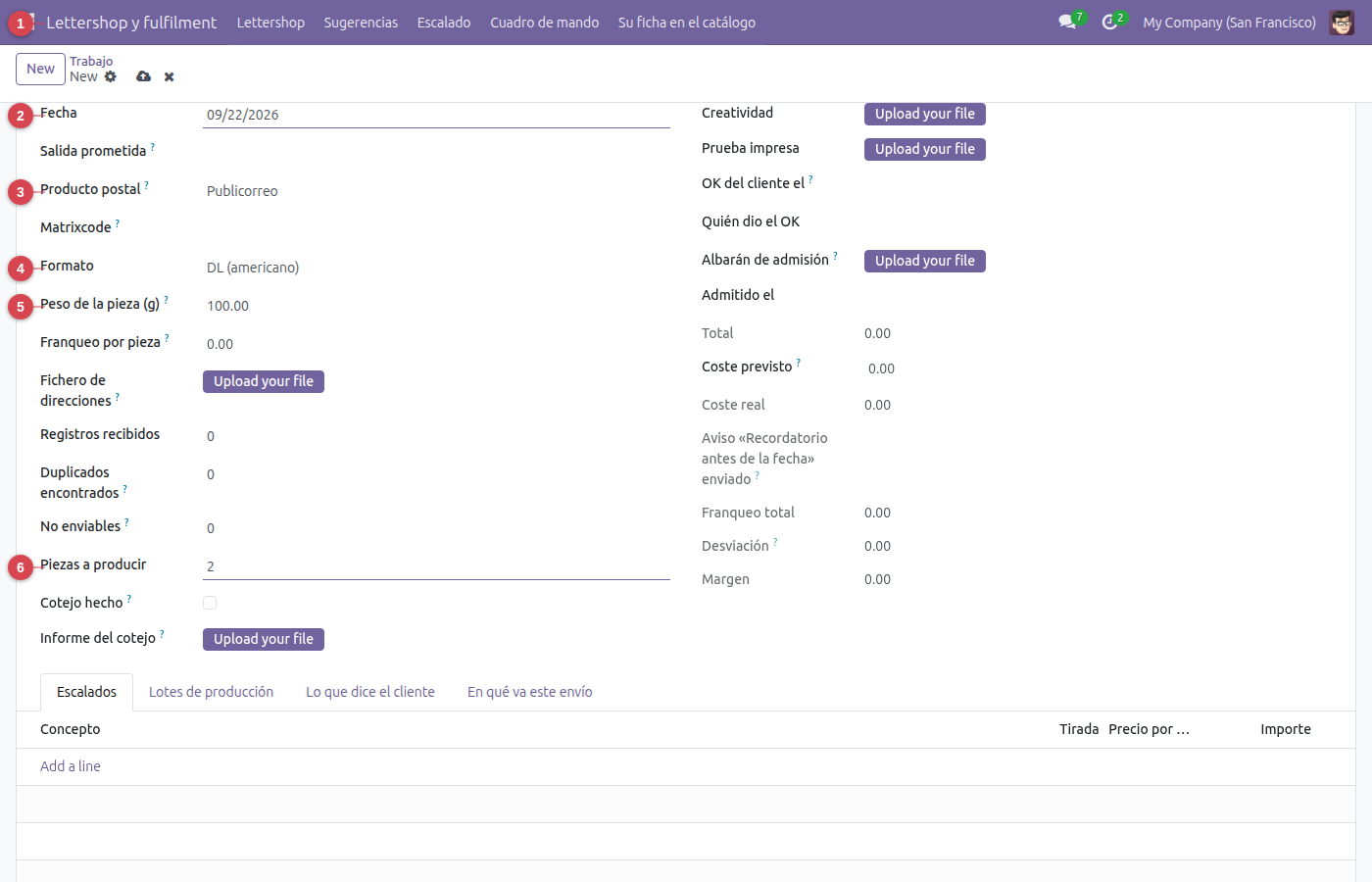The image size is (1372, 882).
Task: Toggle the Cotejo hecho checkbox
Action: tap(210, 603)
